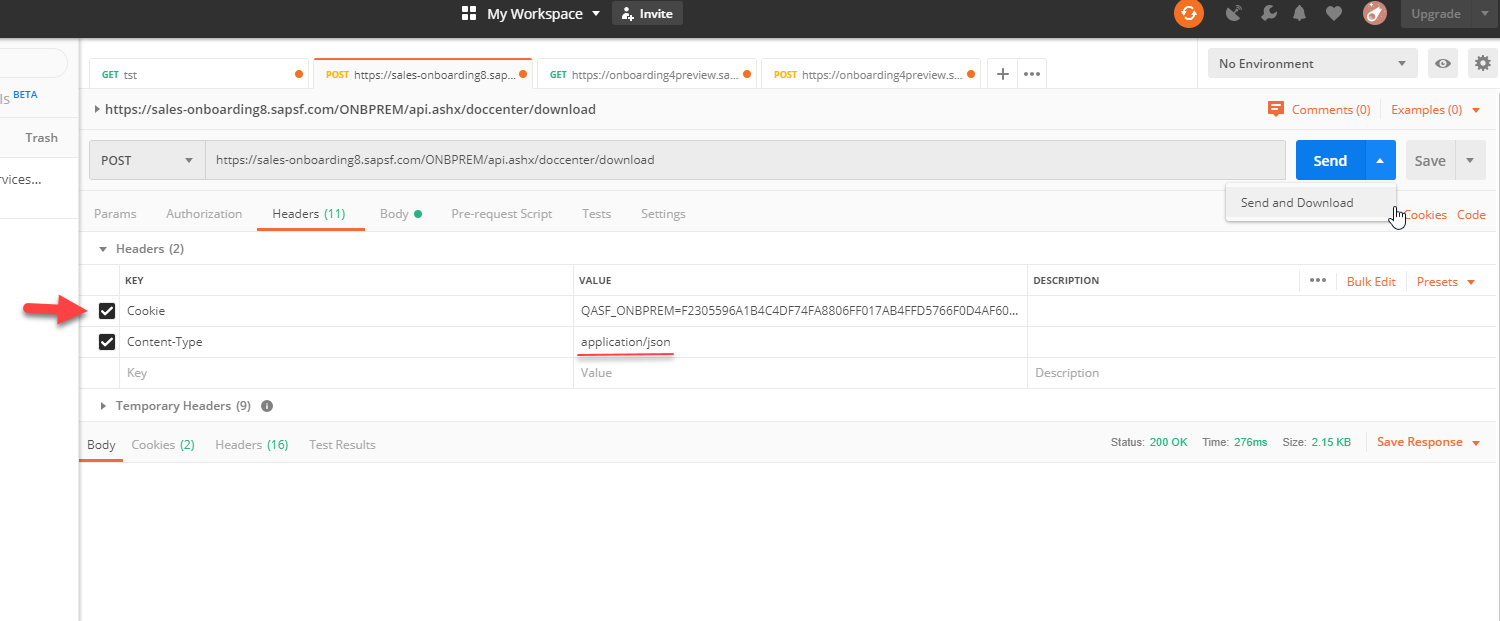Image resolution: width=1500 pixels, height=621 pixels.
Task: Open the Params tab
Action: point(115,214)
